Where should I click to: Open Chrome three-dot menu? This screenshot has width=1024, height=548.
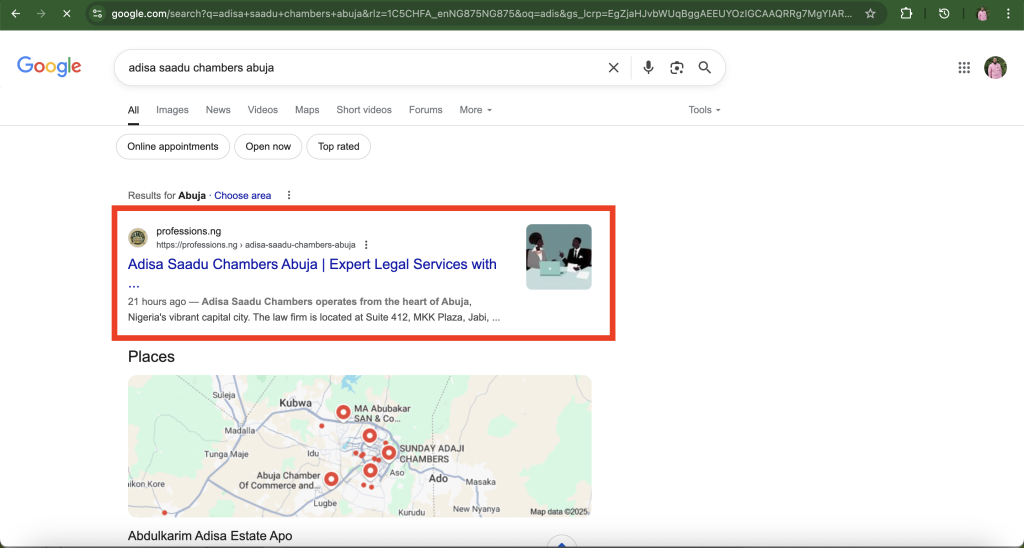click(1008, 13)
